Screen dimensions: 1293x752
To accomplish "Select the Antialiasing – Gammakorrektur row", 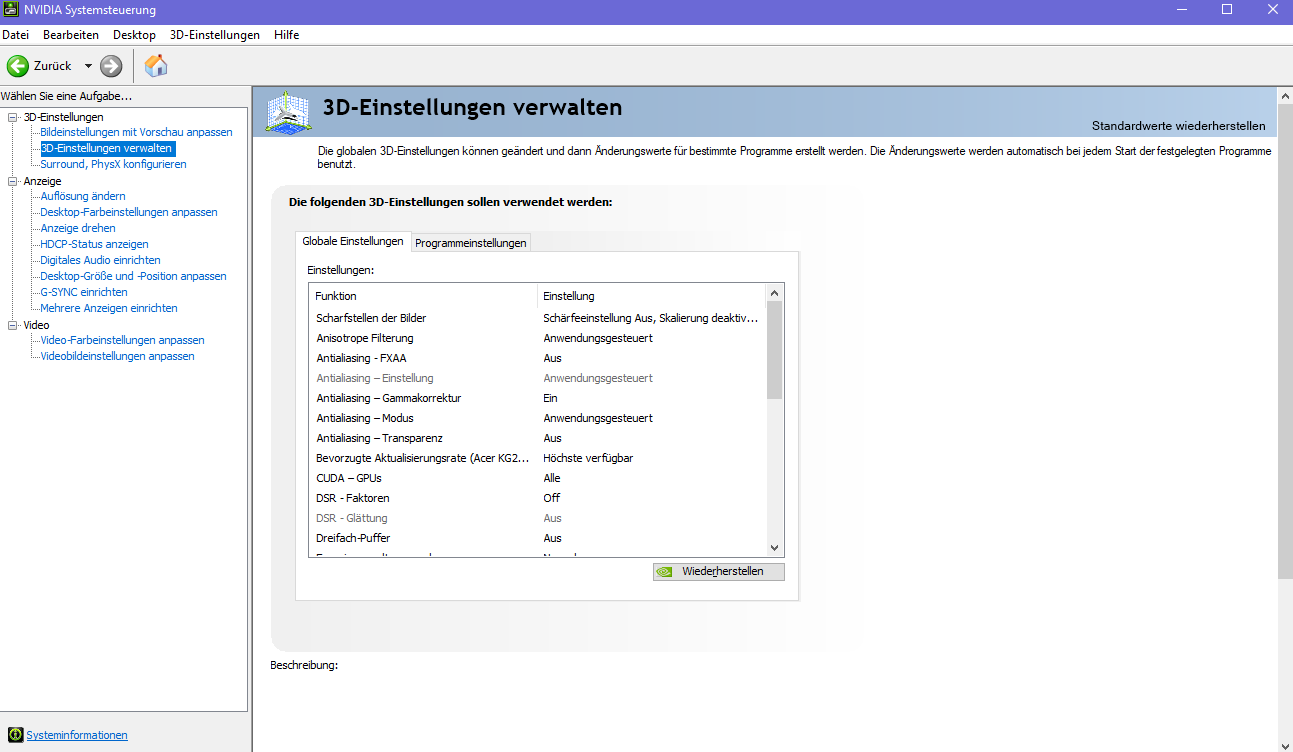I will (538, 398).
